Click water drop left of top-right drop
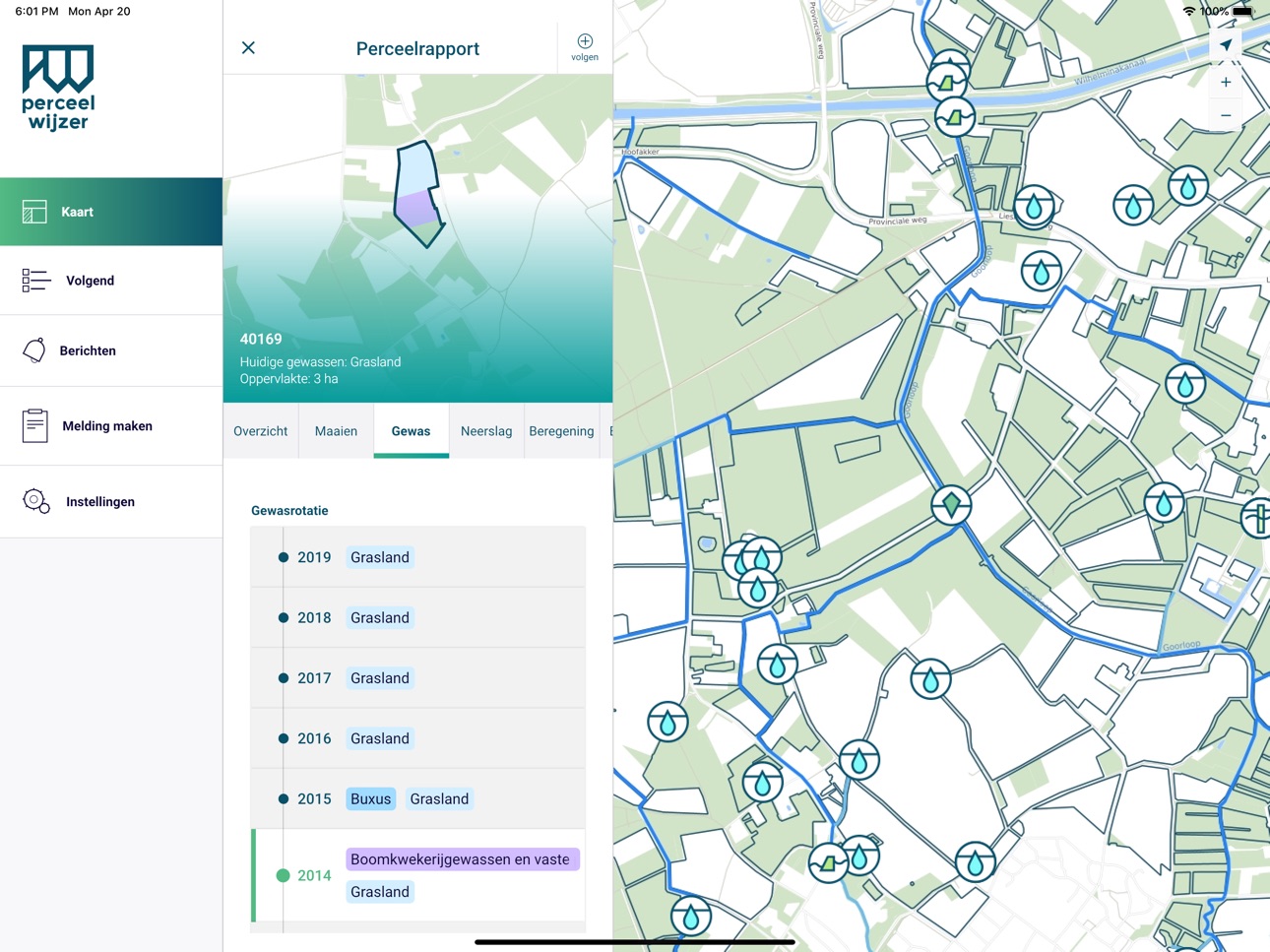1270x952 pixels. (1133, 206)
